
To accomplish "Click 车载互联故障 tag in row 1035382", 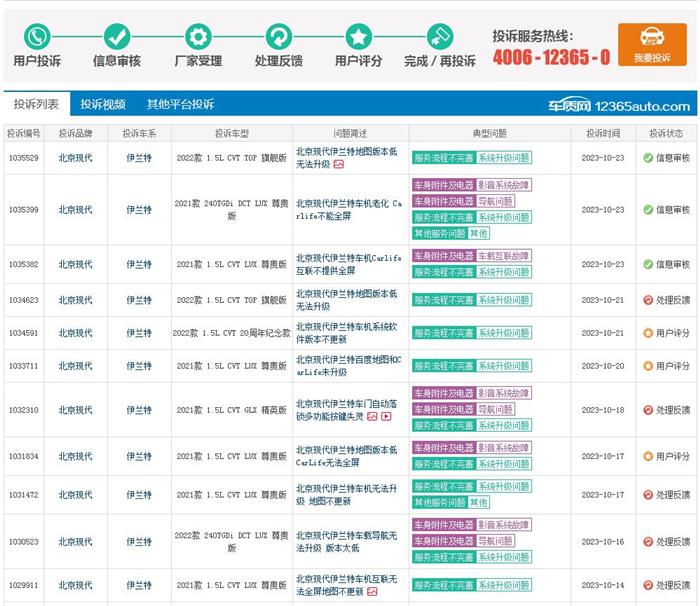I will pyautogui.click(x=504, y=256).
